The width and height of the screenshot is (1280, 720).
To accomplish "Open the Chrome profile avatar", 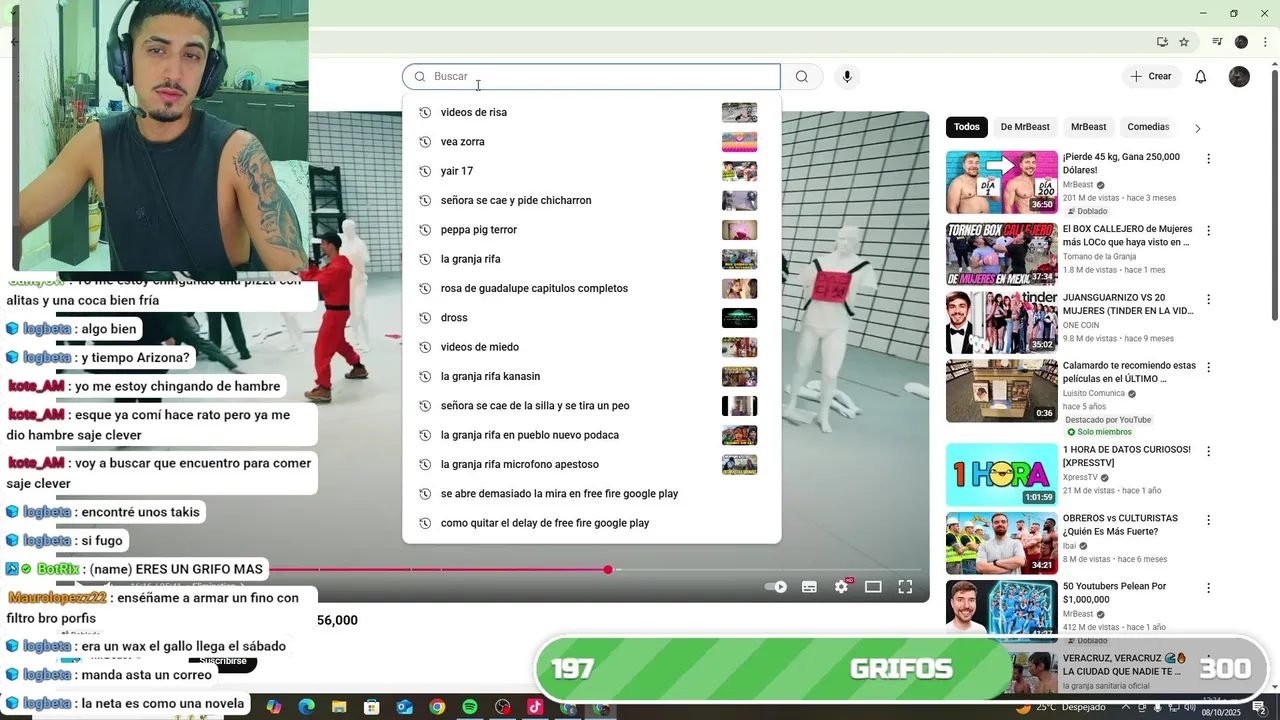I will pyautogui.click(x=1241, y=42).
